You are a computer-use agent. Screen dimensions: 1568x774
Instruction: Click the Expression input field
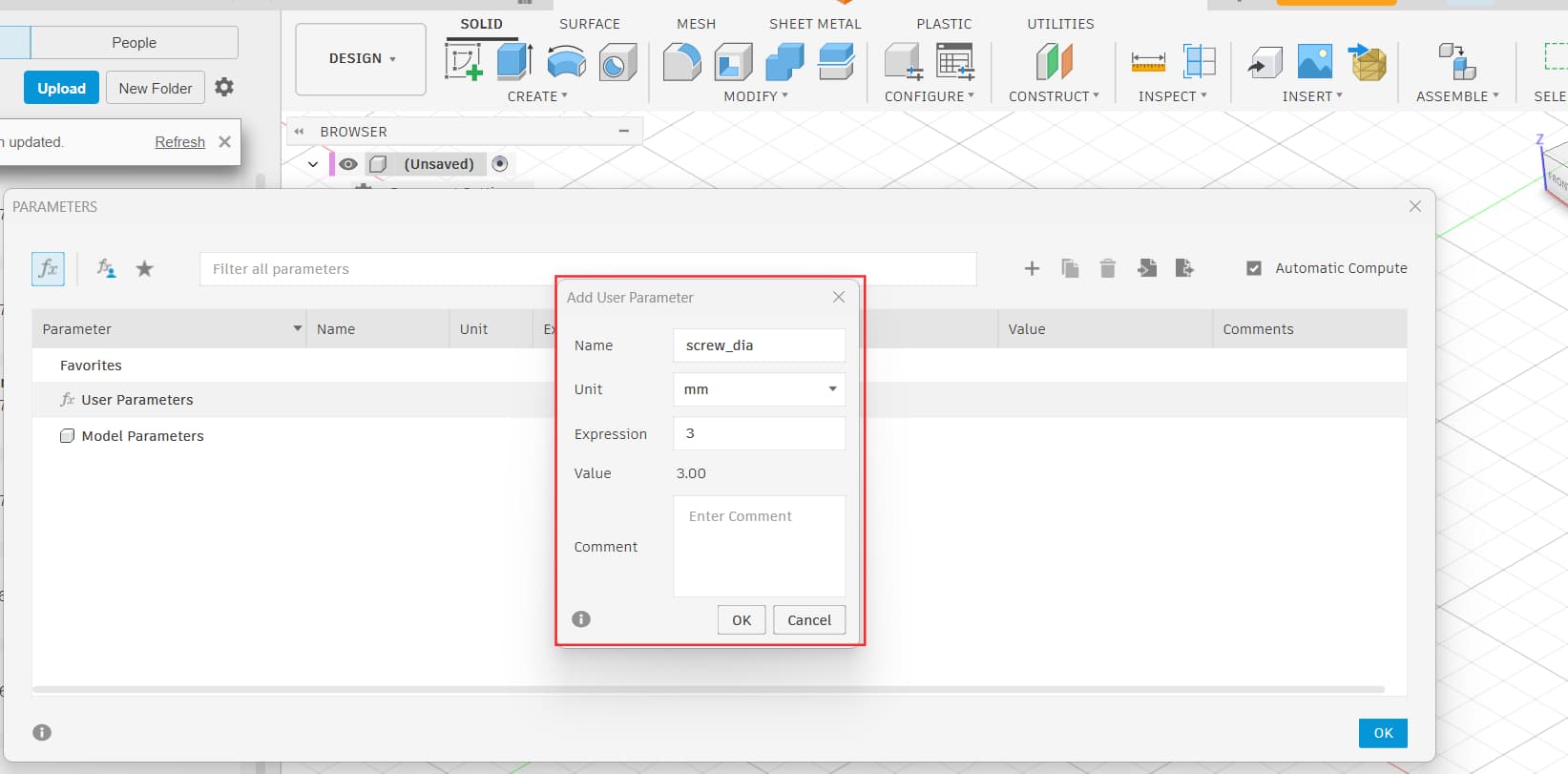(760, 433)
